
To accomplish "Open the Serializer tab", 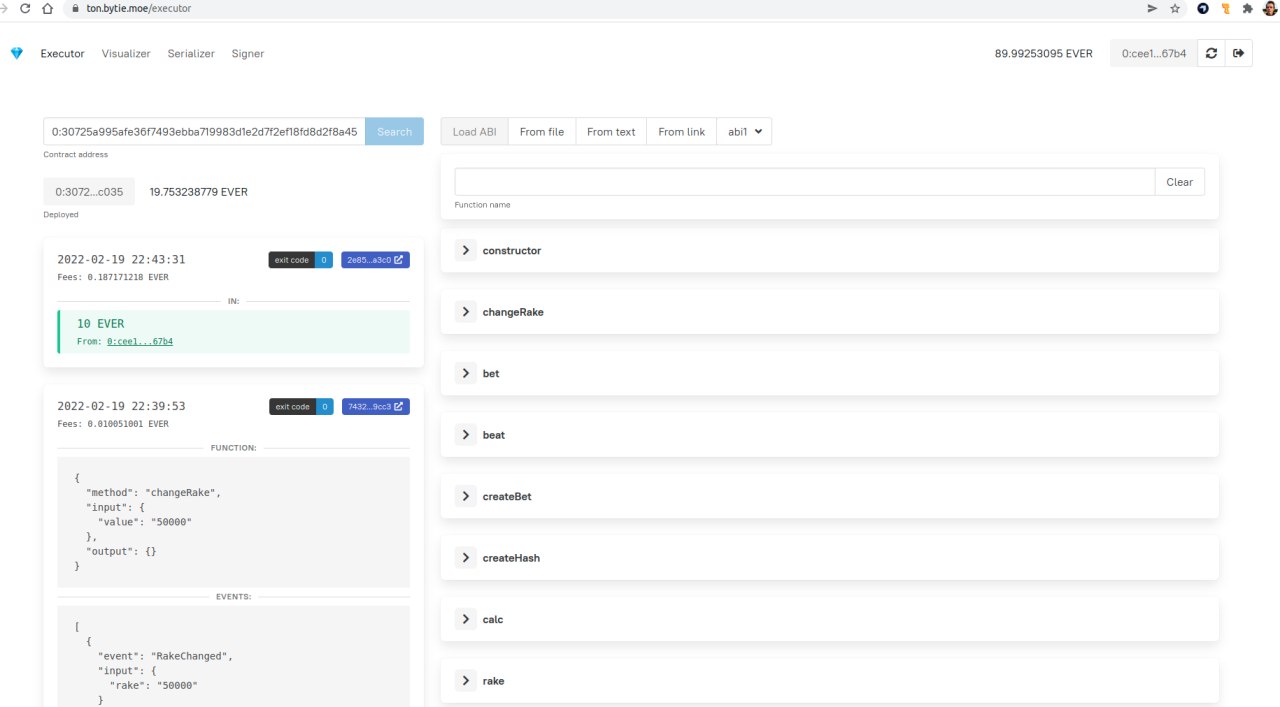I will tap(191, 54).
